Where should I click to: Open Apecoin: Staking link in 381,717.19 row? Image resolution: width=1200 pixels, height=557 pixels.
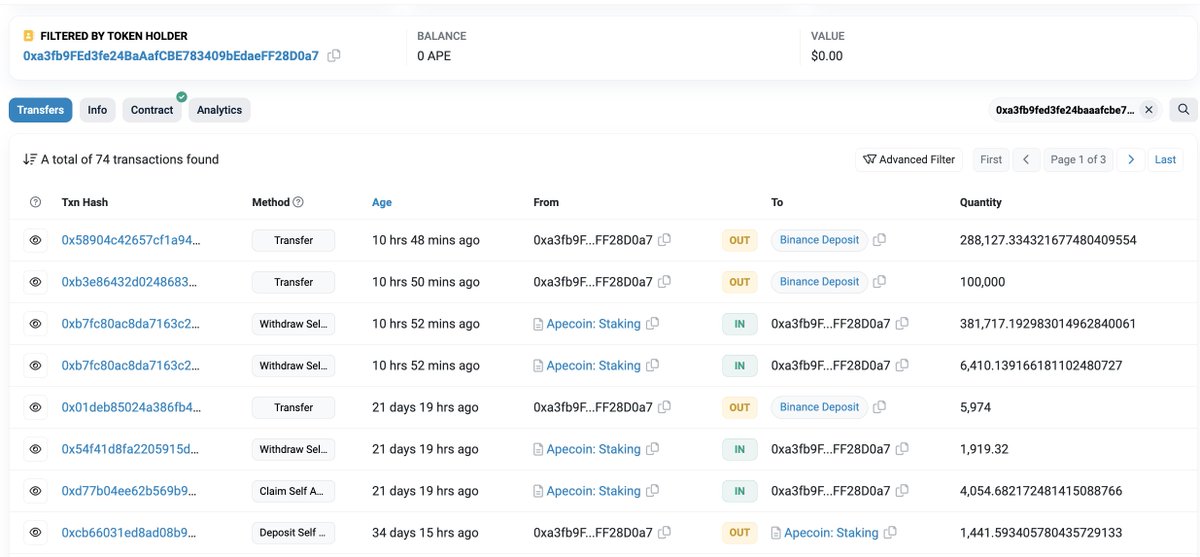(593, 324)
